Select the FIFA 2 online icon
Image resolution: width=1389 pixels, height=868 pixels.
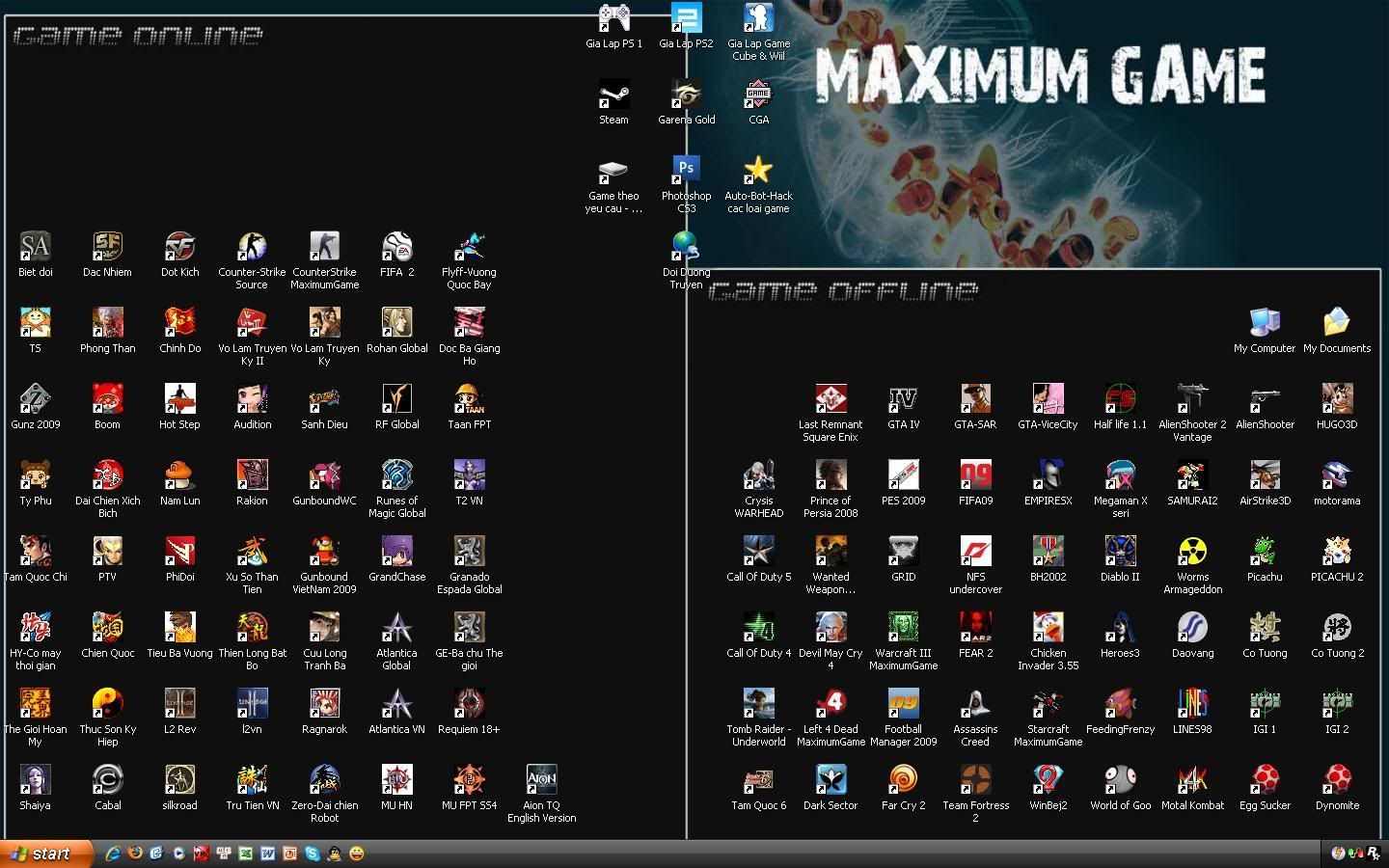tap(396, 247)
